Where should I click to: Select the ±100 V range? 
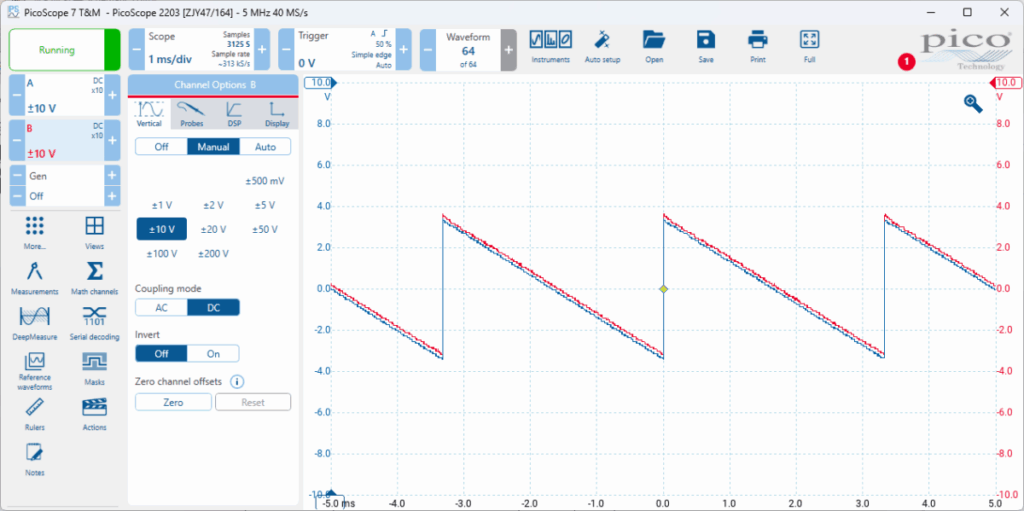[x=161, y=253]
